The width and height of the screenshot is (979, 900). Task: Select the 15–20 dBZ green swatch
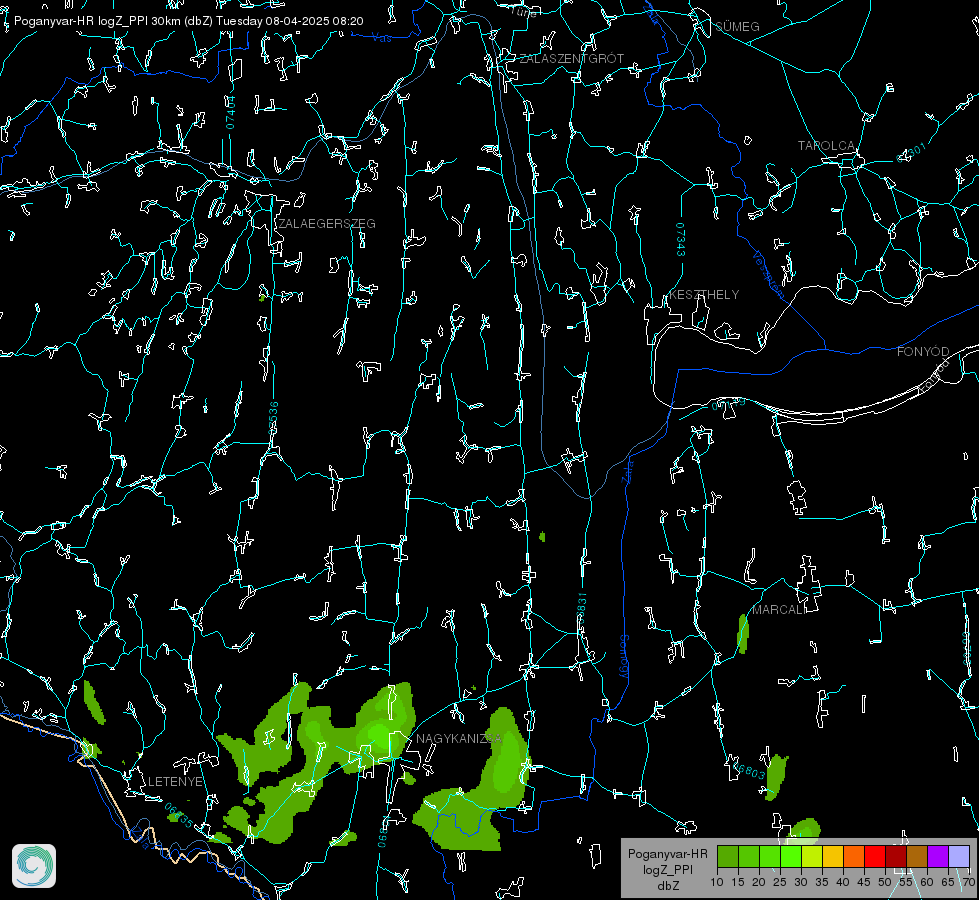749,856
